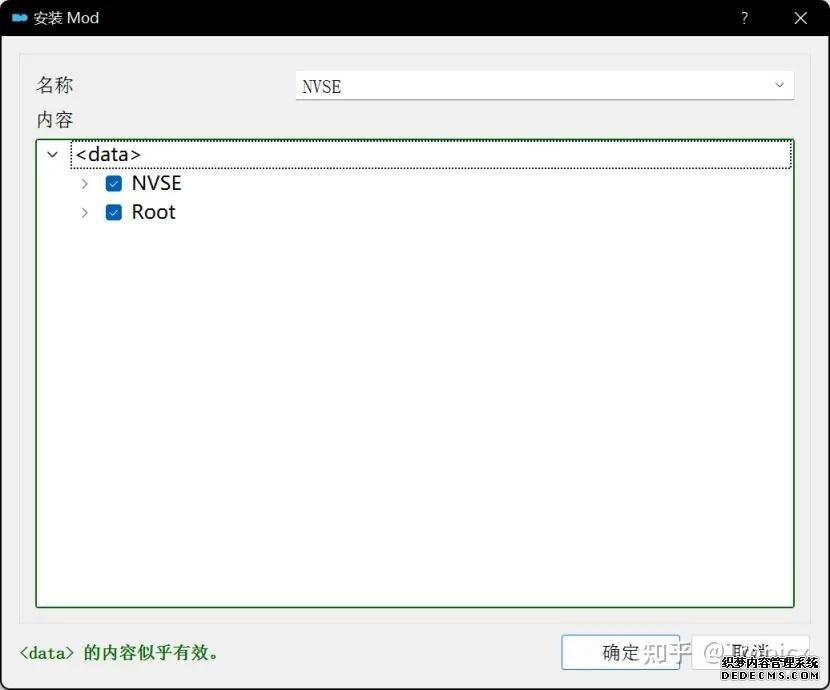830x690 pixels.
Task: Click the green <data> validity status message
Action: point(119,653)
